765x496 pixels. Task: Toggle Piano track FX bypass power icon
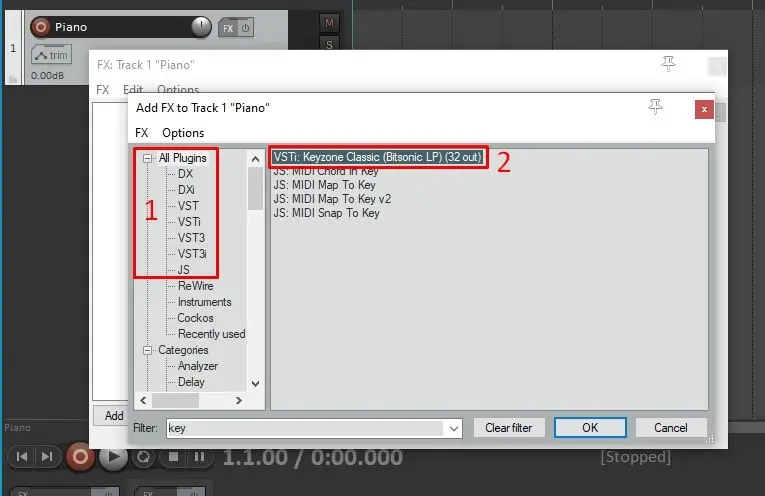(x=245, y=28)
